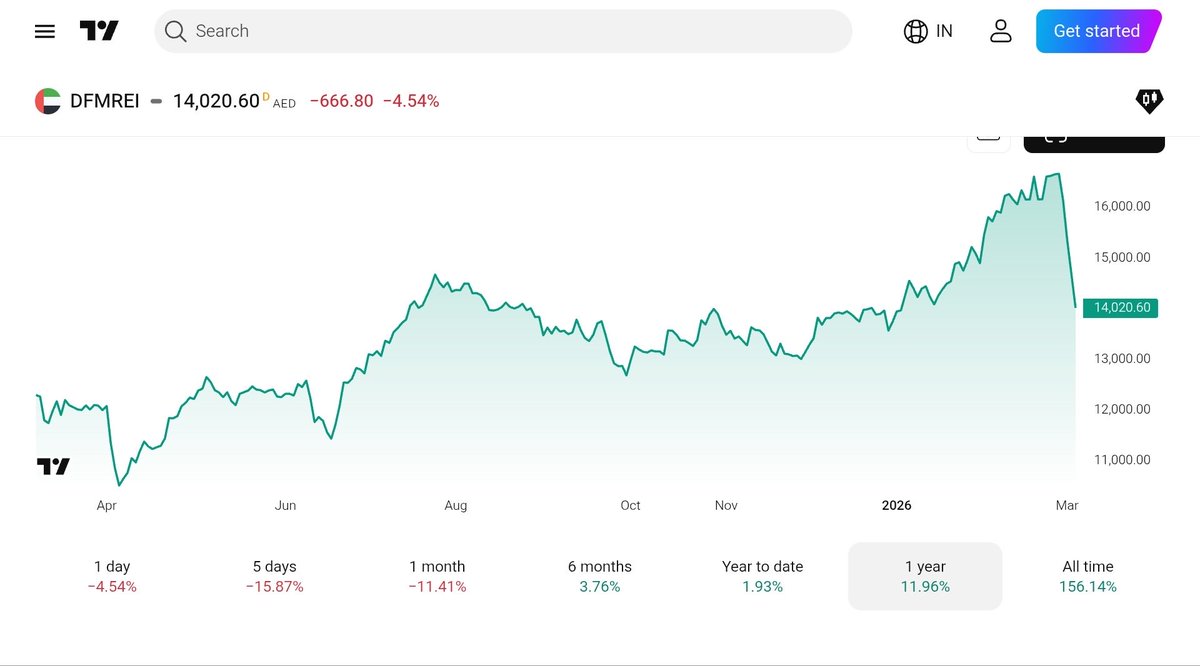Open the language selector globe icon

tap(915, 31)
